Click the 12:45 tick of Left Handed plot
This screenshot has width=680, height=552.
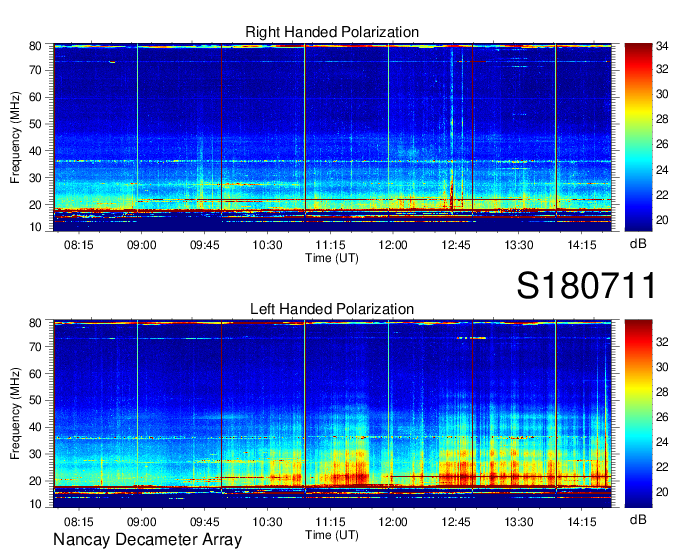[x=456, y=522]
